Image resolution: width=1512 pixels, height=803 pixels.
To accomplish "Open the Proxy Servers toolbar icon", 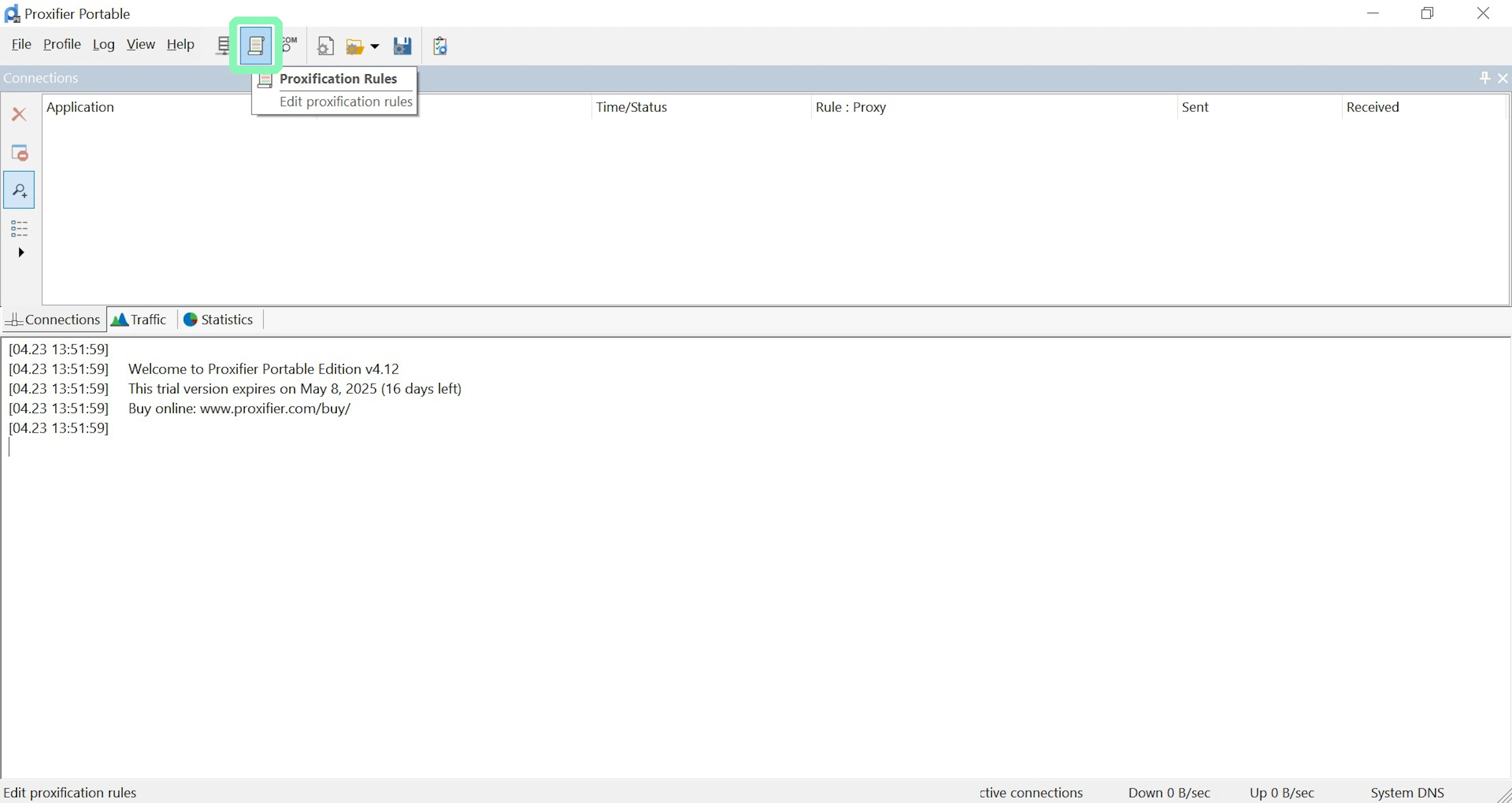I will pyautogui.click(x=224, y=46).
